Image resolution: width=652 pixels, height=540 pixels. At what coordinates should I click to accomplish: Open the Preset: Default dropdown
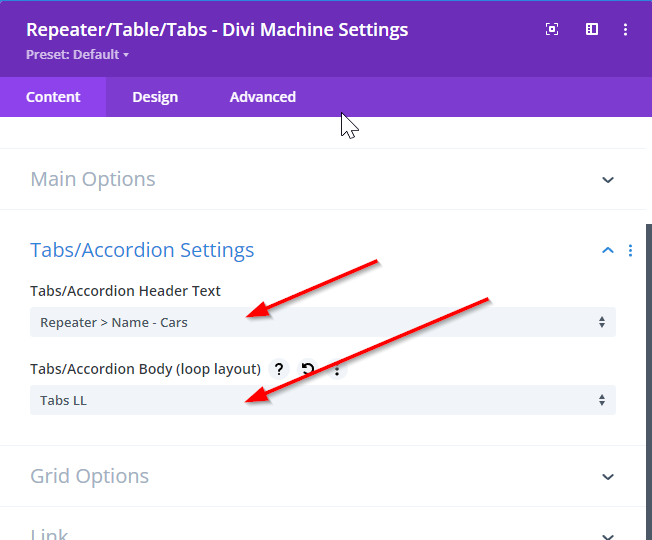tap(78, 54)
